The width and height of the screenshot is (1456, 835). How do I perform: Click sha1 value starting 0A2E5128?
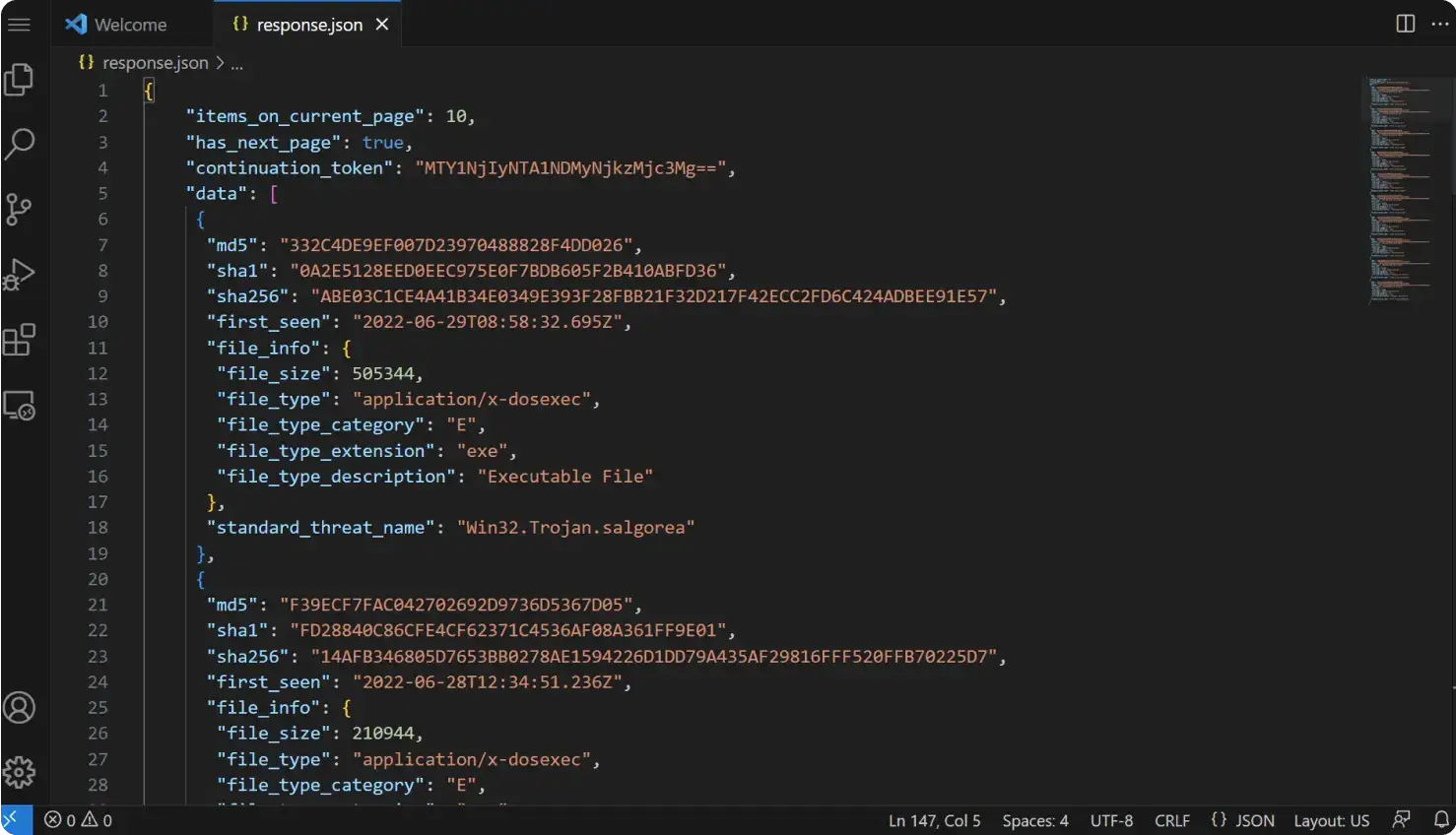[508, 270]
